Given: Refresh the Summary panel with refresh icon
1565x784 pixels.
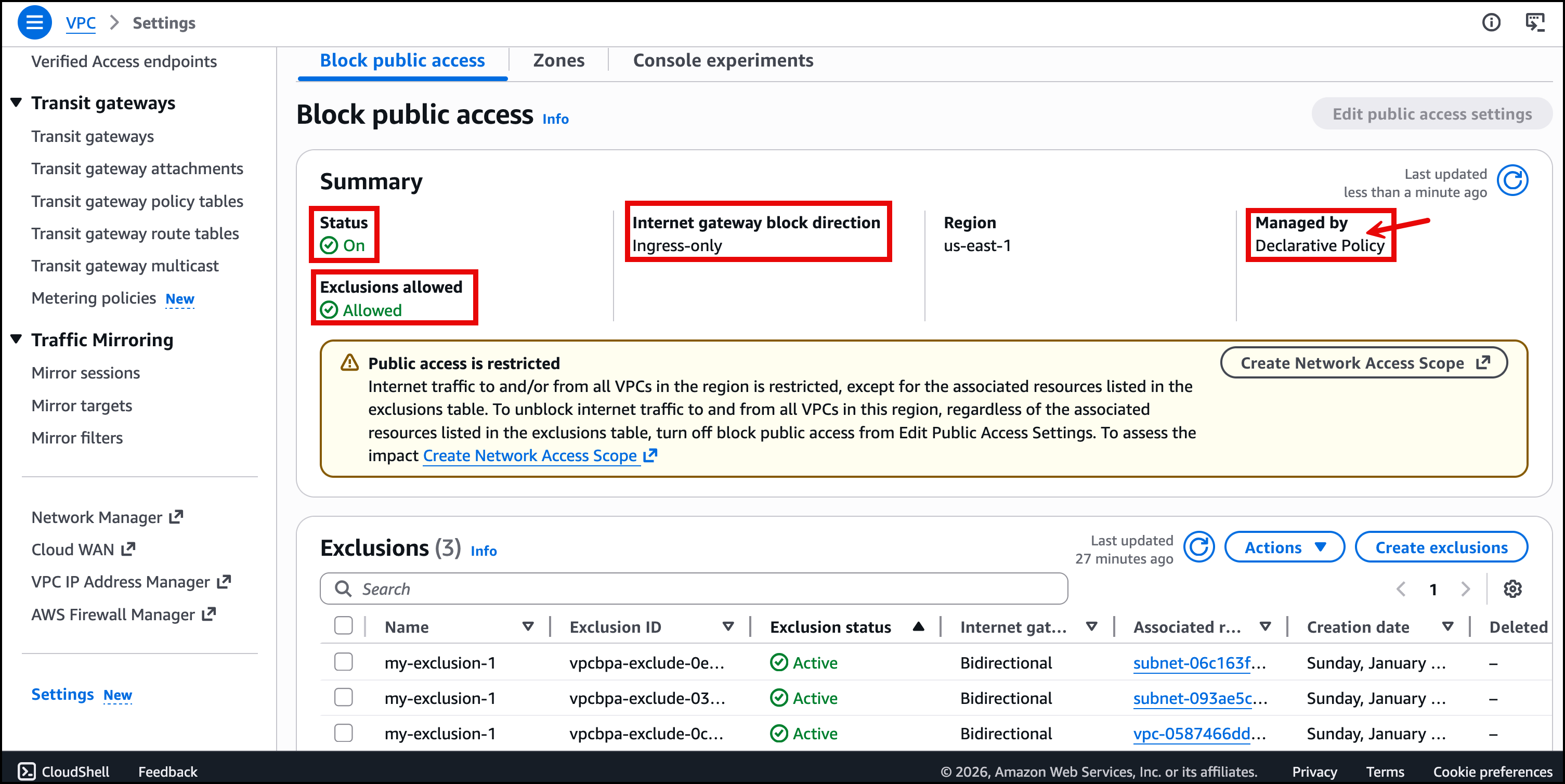Looking at the screenshot, I should pyautogui.click(x=1512, y=181).
